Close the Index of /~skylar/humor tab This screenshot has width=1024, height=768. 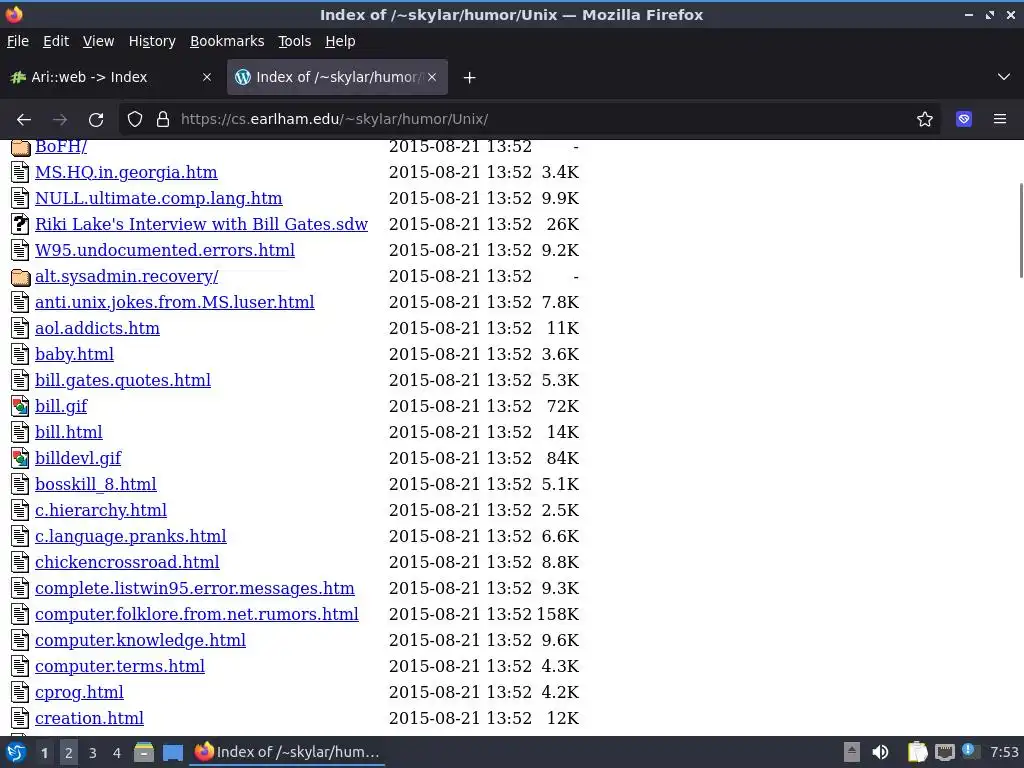click(432, 77)
